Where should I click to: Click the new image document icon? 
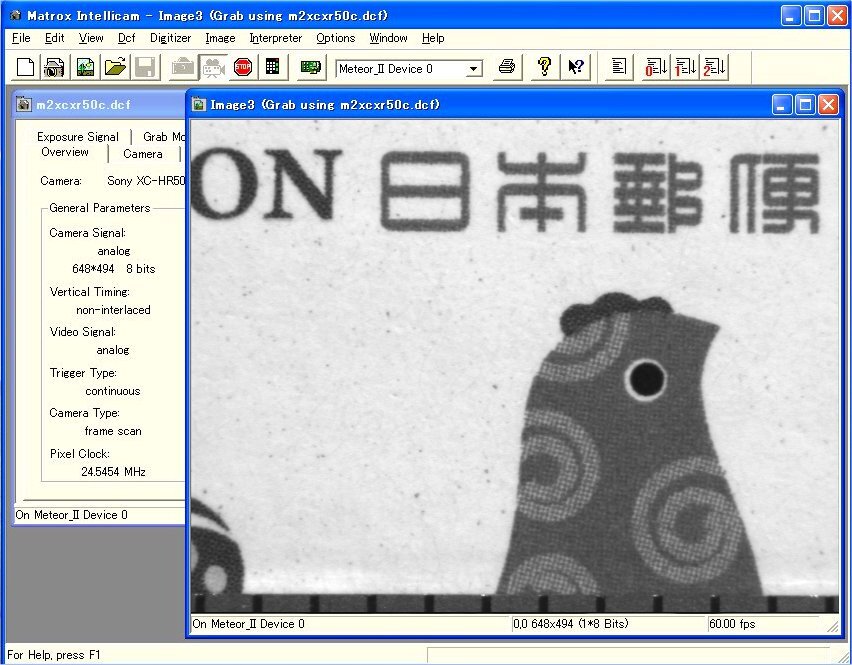(x=85, y=68)
